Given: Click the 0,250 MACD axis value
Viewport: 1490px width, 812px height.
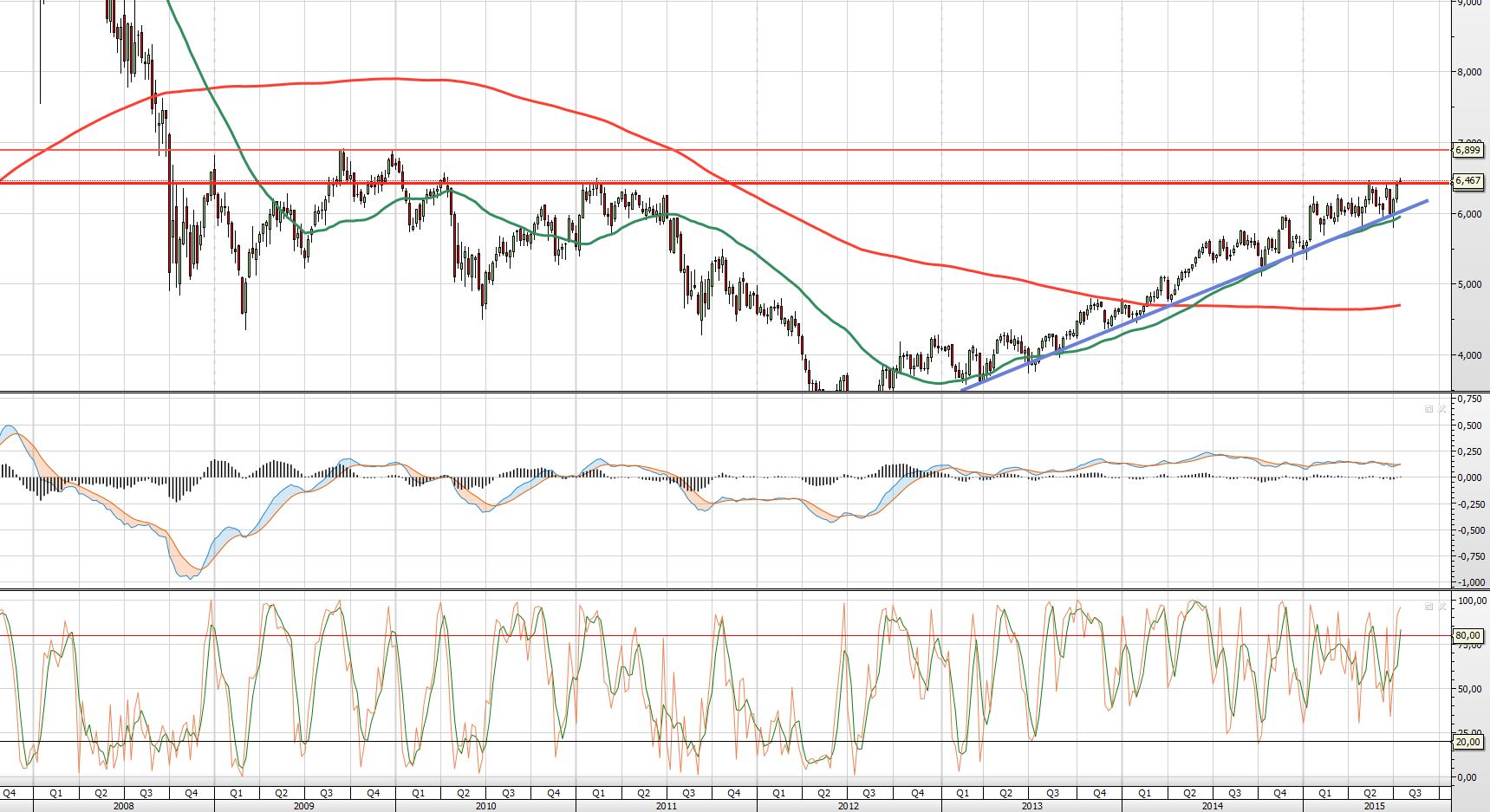Looking at the screenshot, I should 1469,451.
